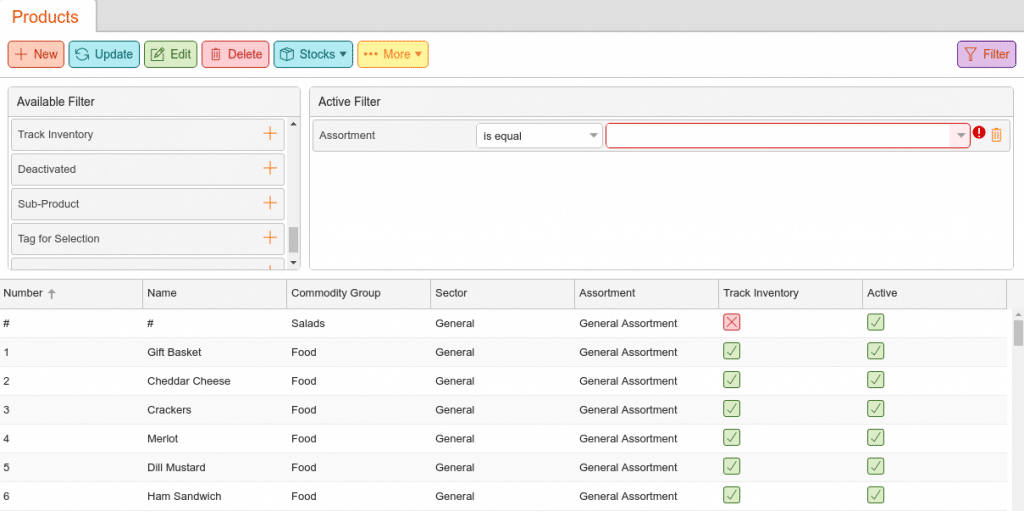Viewport: 1024px width, 511px height.
Task: Open the More options menu
Action: pos(393,54)
